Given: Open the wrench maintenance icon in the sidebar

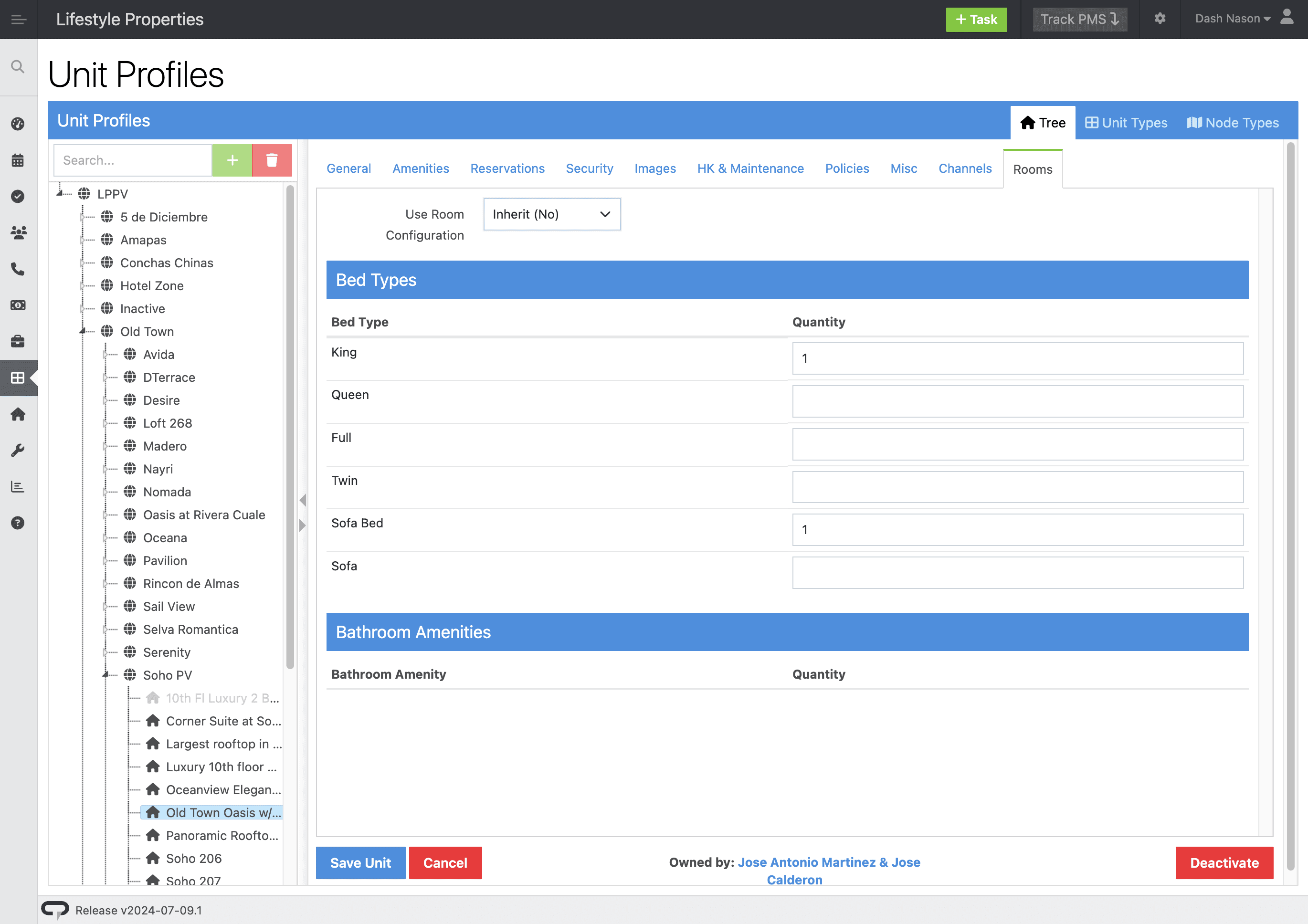Looking at the screenshot, I should 18,451.
